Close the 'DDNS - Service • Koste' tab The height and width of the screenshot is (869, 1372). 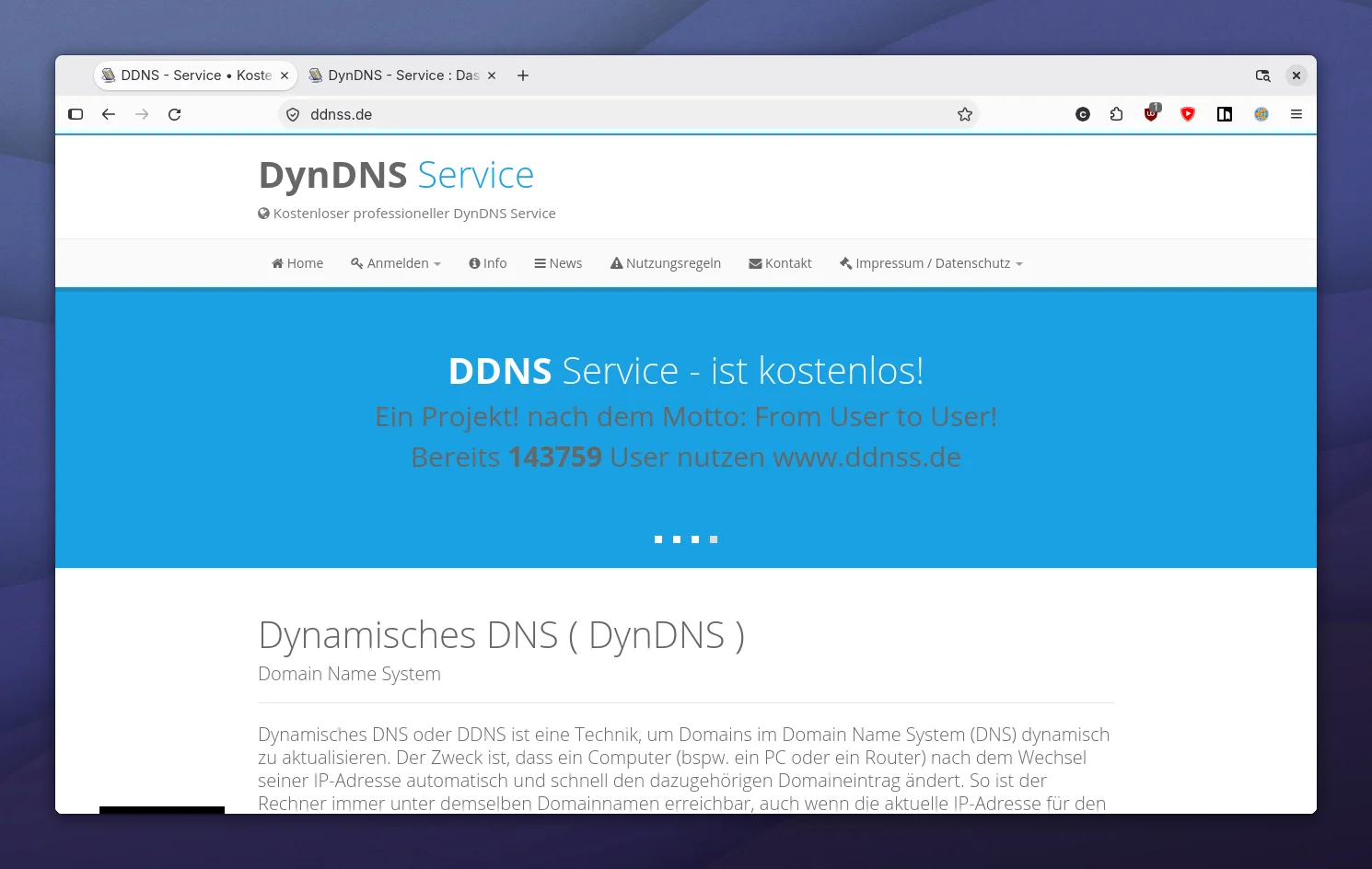[x=285, y=75]
